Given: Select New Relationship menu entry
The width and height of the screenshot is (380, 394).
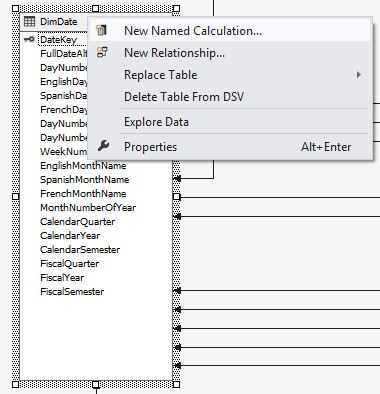Looking at the screenshot, I should click(230, 53).
